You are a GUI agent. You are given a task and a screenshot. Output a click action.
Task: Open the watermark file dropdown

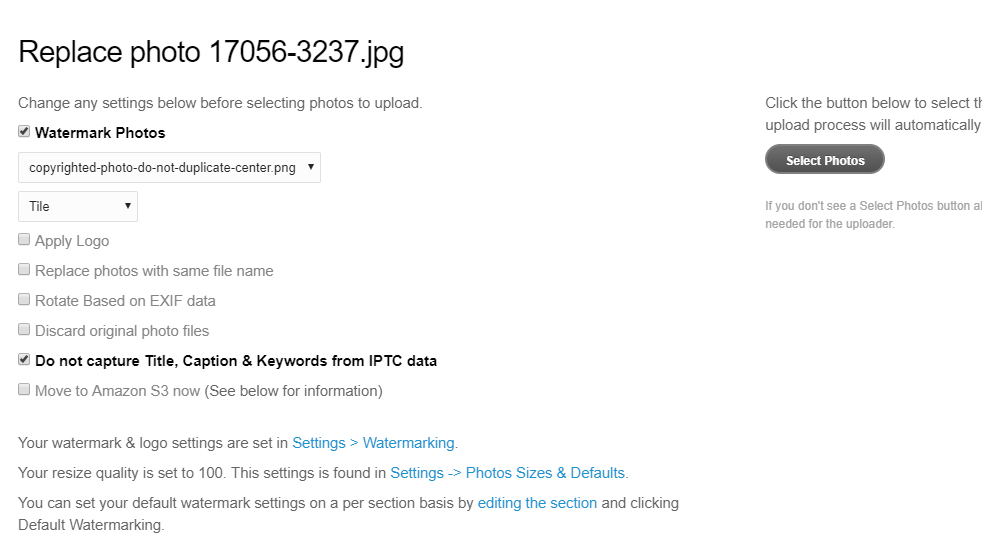click(169, 168)
